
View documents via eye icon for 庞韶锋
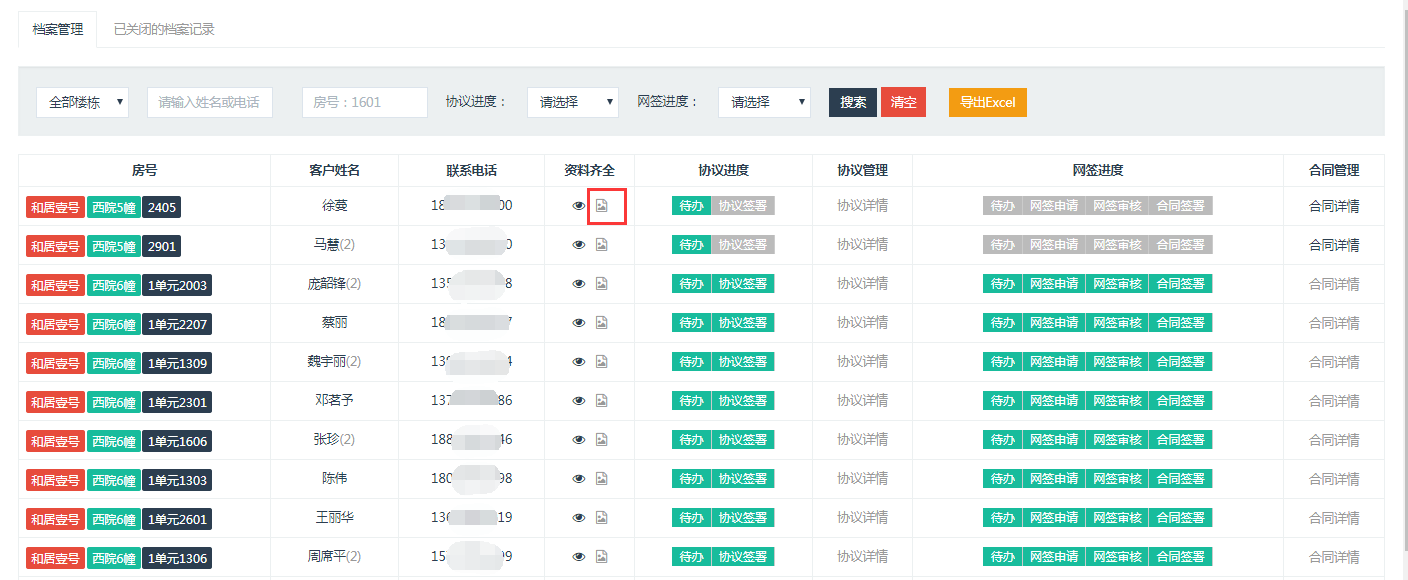pyautogui.click(x=578, y=284)
